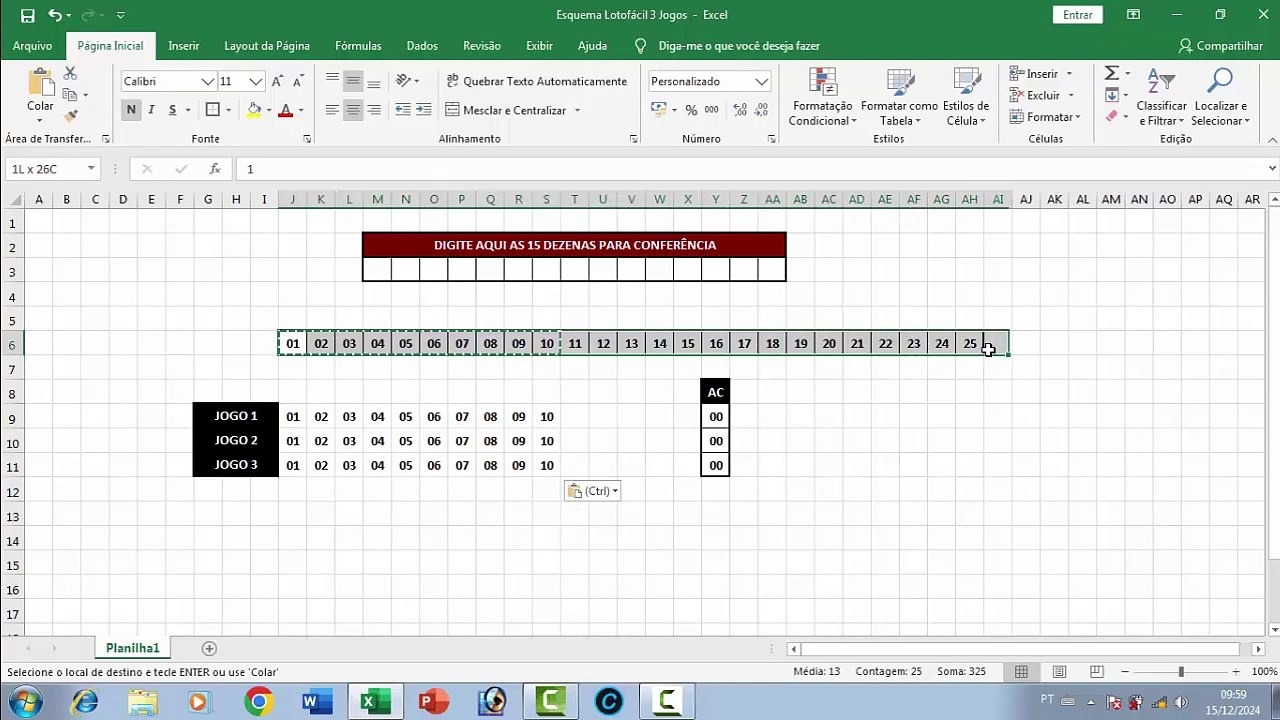Image resolution: width=1280 pixels, height=720 pixels.
Task: Open the Arquivo menu
Action: pyautogui.click(x=32, y=46)
